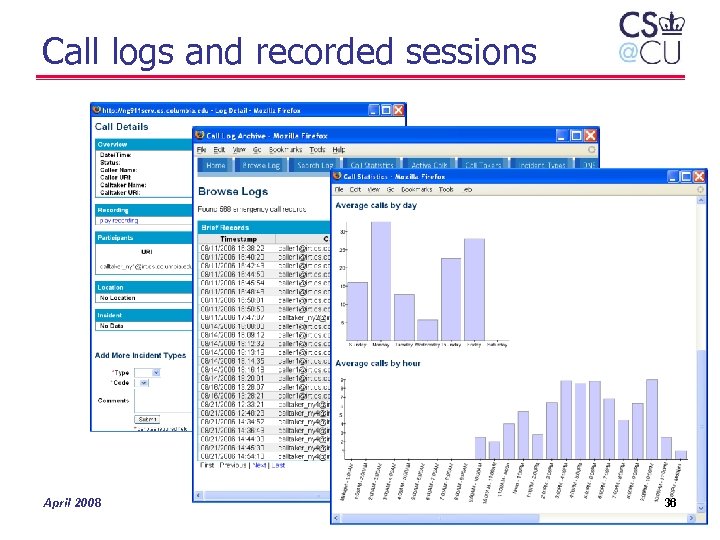The width and height of the screenshot is (720, 540).
Task: Click loading throbber icon in Call Log Archive window
Action: click(x=591, y=150)
